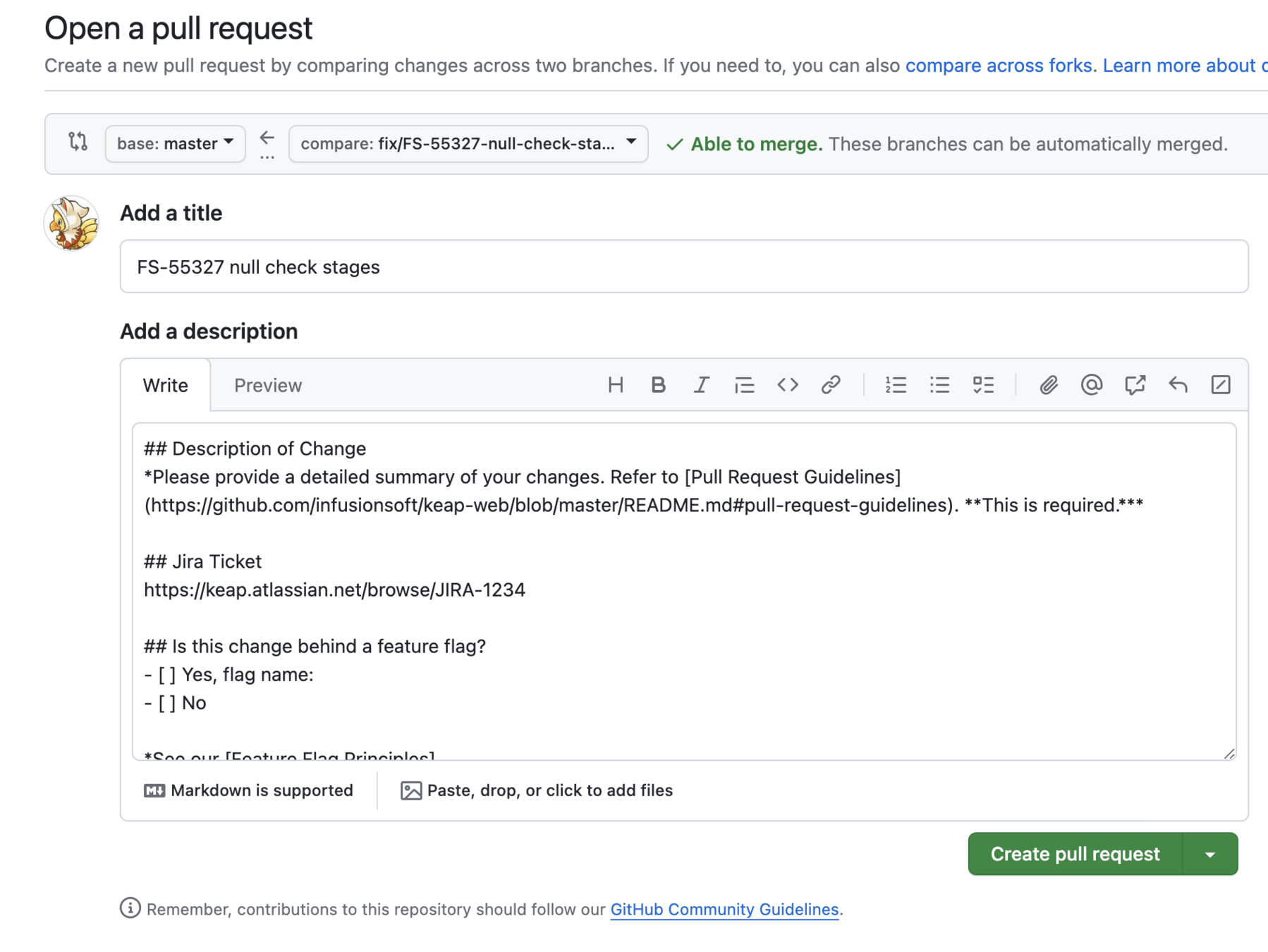Image resolution: width=1268 pixels, height=952 pixels.
Task: Add a link via chain icon
Action: tap(831, 385)
